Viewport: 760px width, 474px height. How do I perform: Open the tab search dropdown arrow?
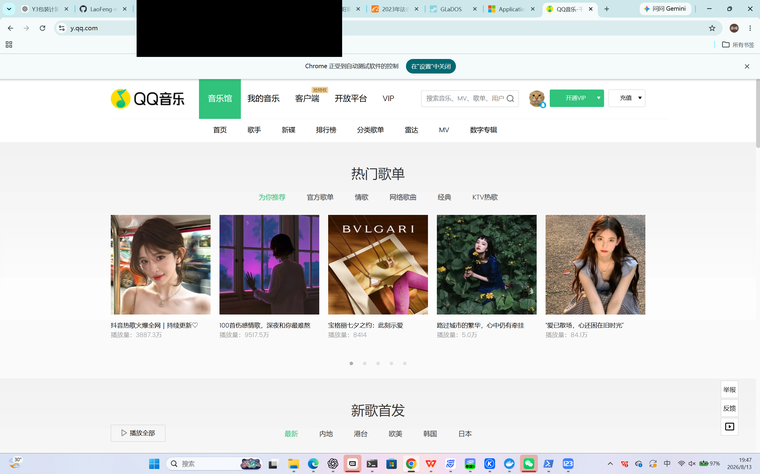9,9
